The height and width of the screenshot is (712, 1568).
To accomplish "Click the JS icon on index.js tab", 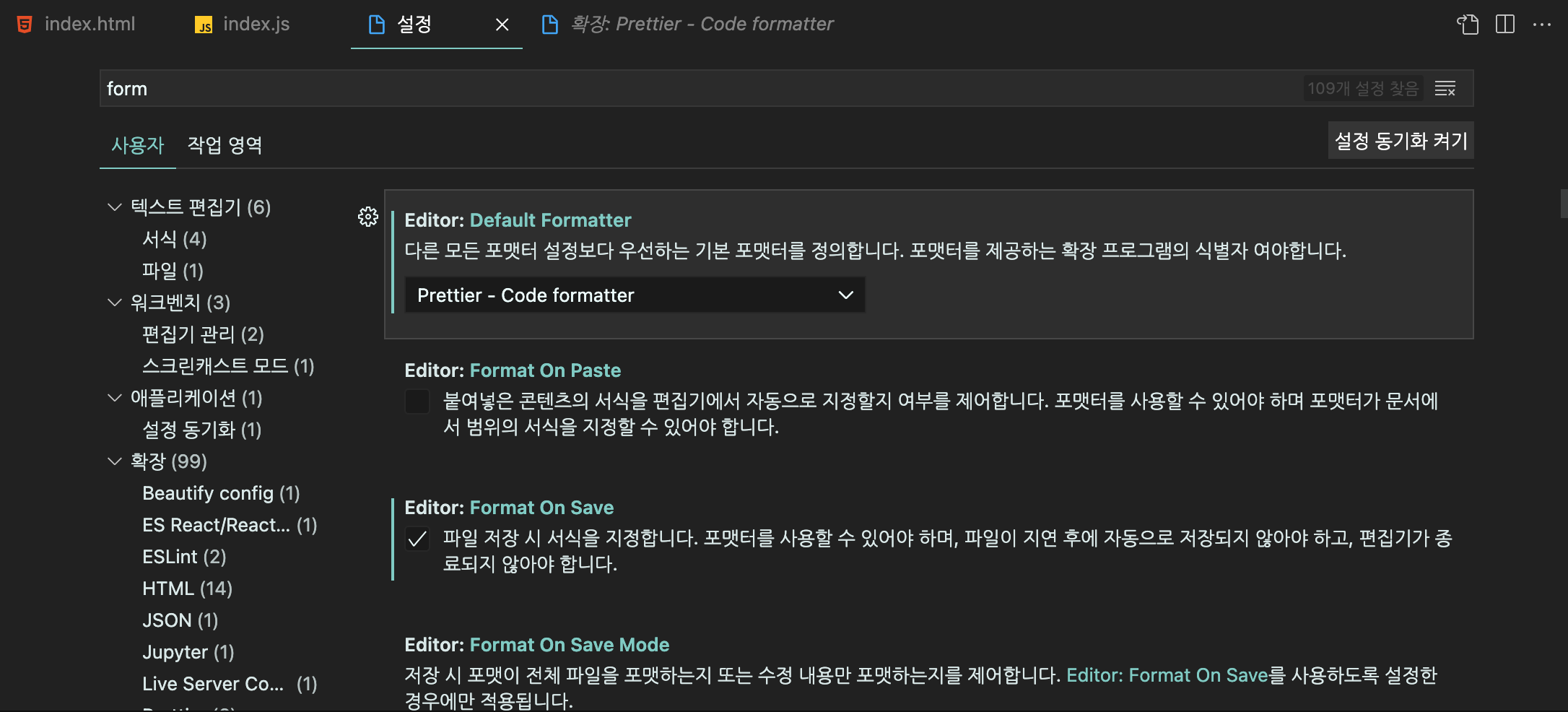I will pyautogui.click(x=204, y=25).
